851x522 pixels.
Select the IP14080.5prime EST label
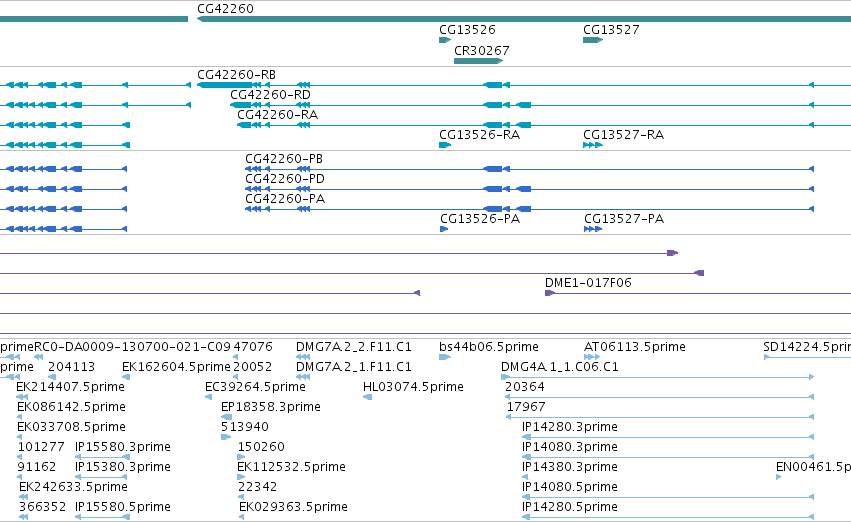click(x=569, y=487)
